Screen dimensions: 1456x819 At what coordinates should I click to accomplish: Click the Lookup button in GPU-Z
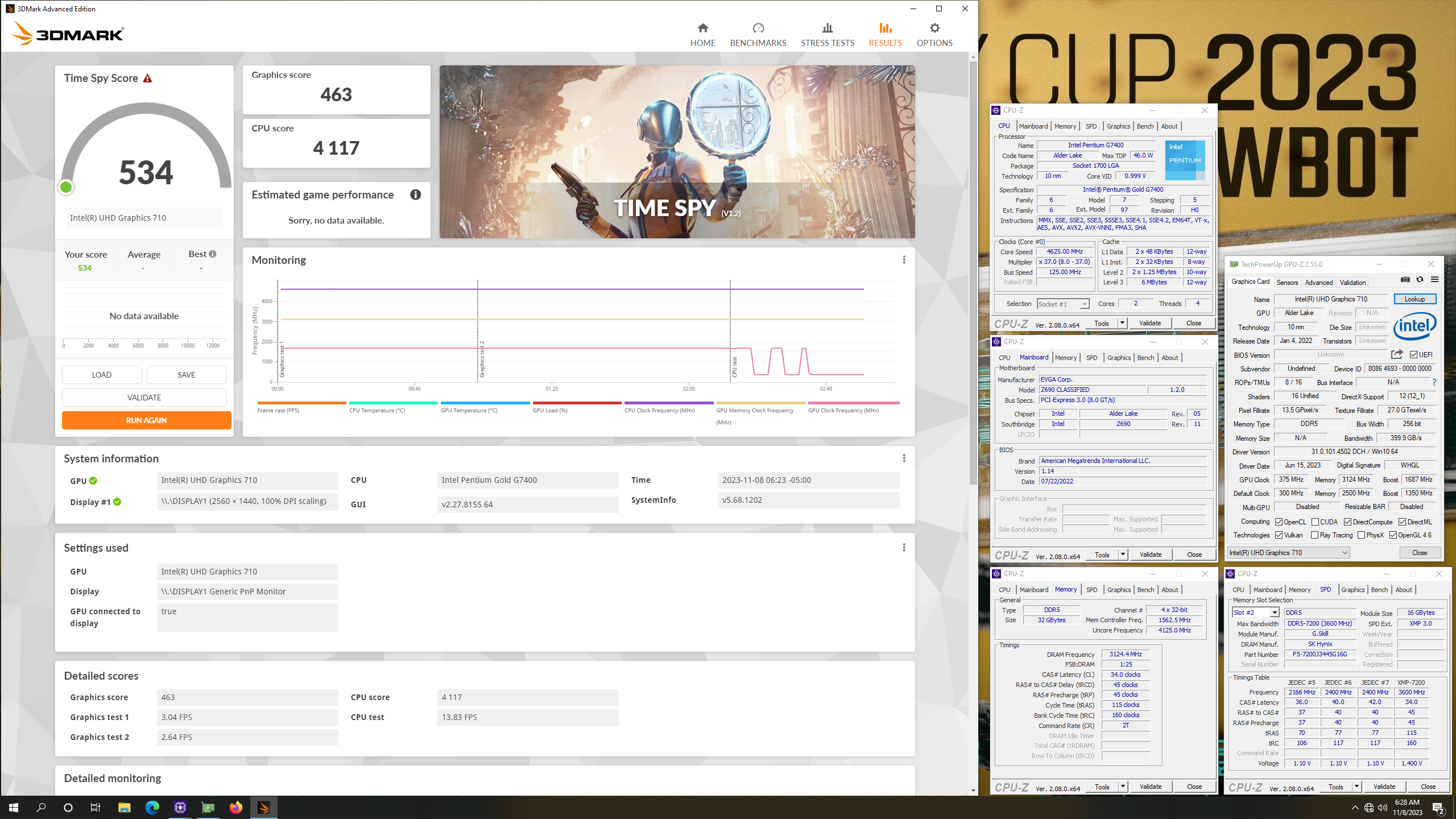click(1414, 299)
